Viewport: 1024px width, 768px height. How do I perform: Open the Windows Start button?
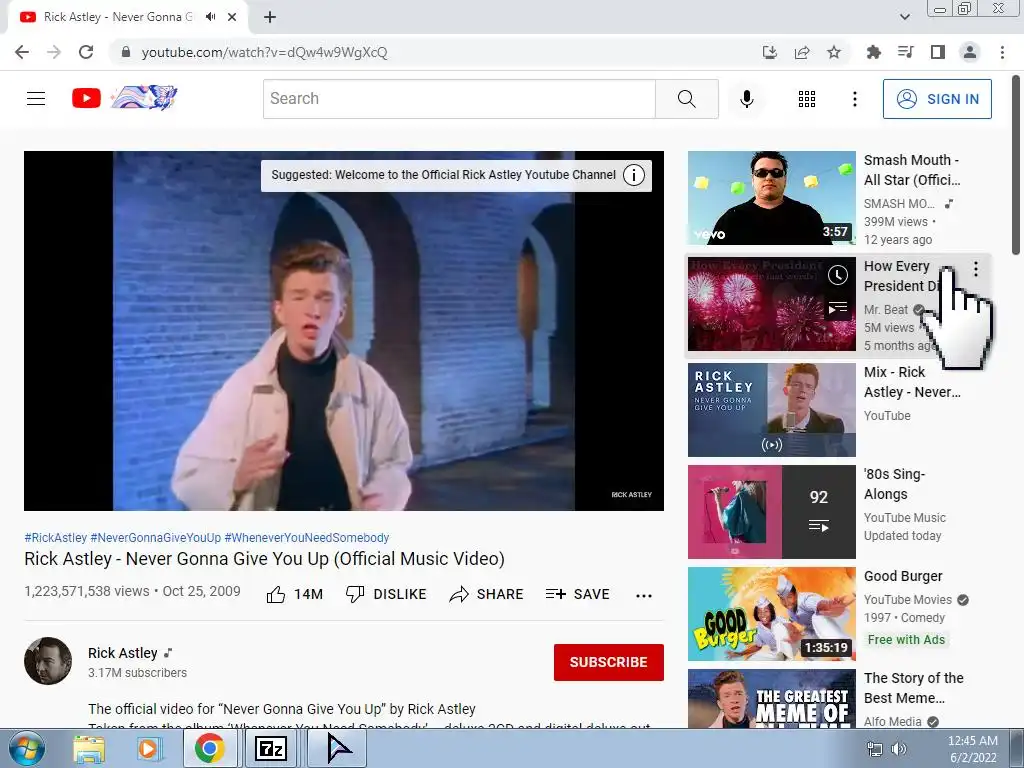coord(27,748)
